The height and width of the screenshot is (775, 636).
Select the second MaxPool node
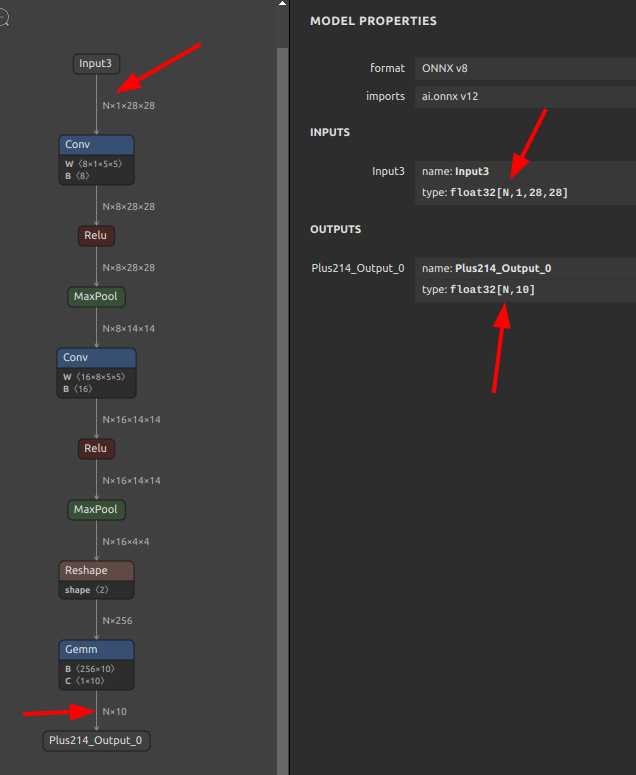click(96, 510)
